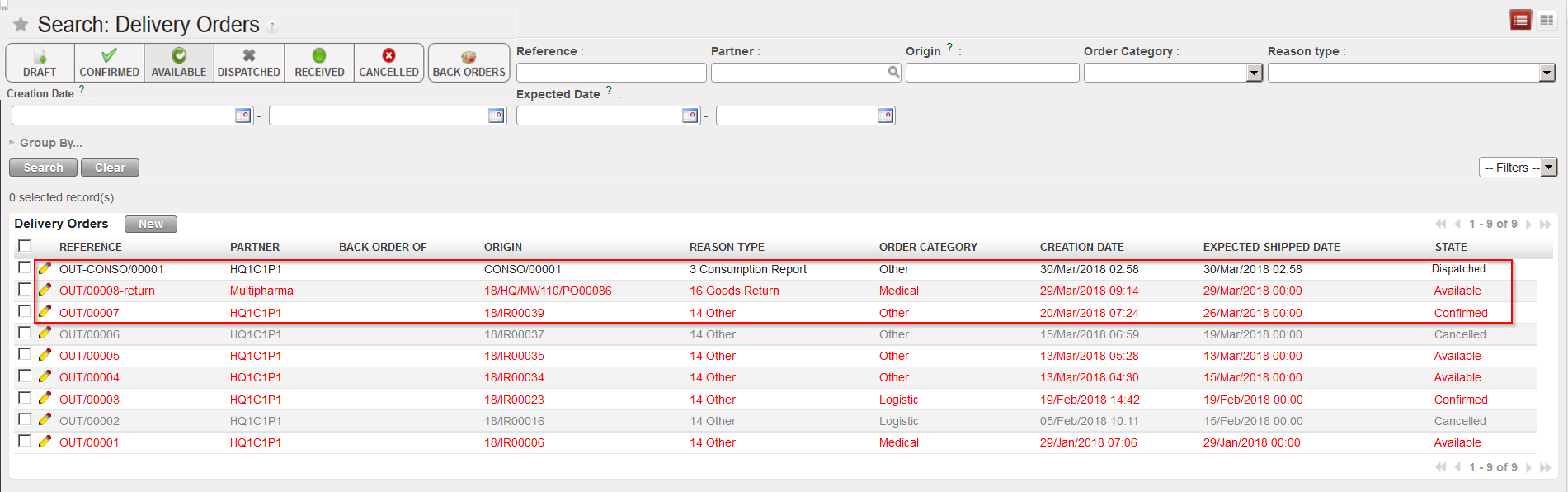Apply the Back Orders filter
Screen dimensions: 1568x492
(x=469, y=63)
